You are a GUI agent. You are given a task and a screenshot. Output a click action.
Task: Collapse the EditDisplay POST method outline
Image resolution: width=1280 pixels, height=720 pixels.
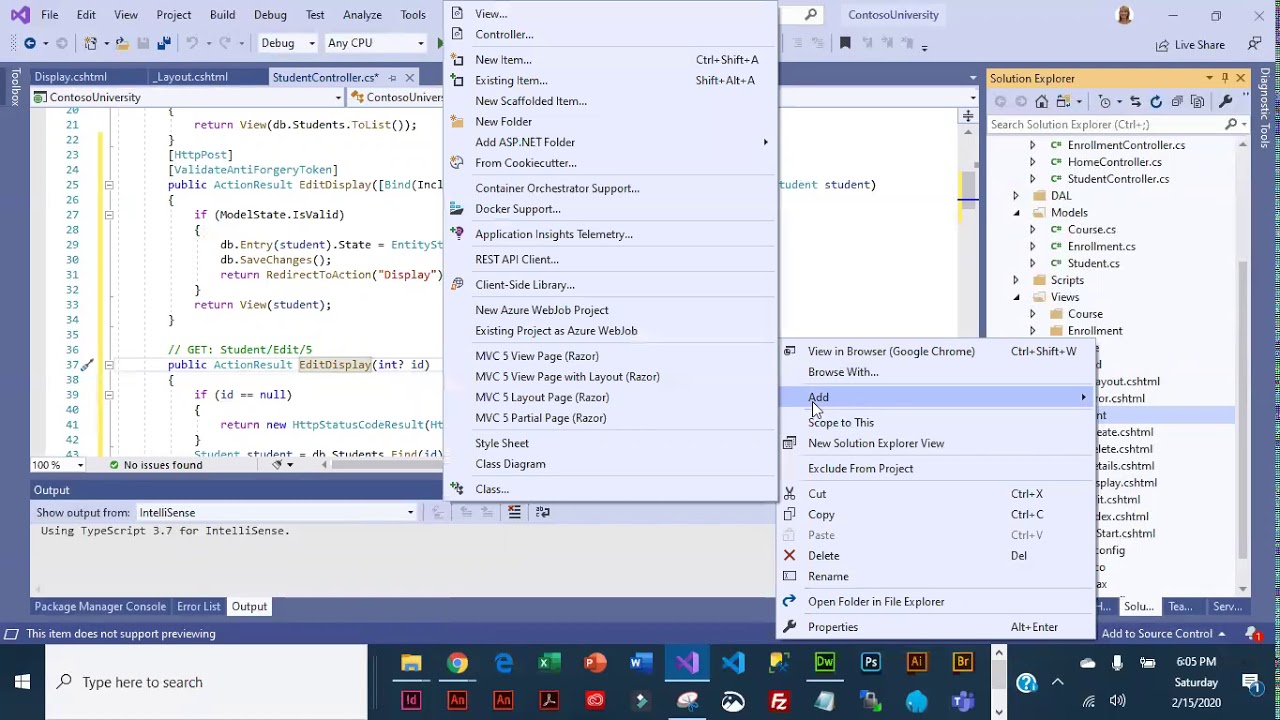click(x=108, y=185)
